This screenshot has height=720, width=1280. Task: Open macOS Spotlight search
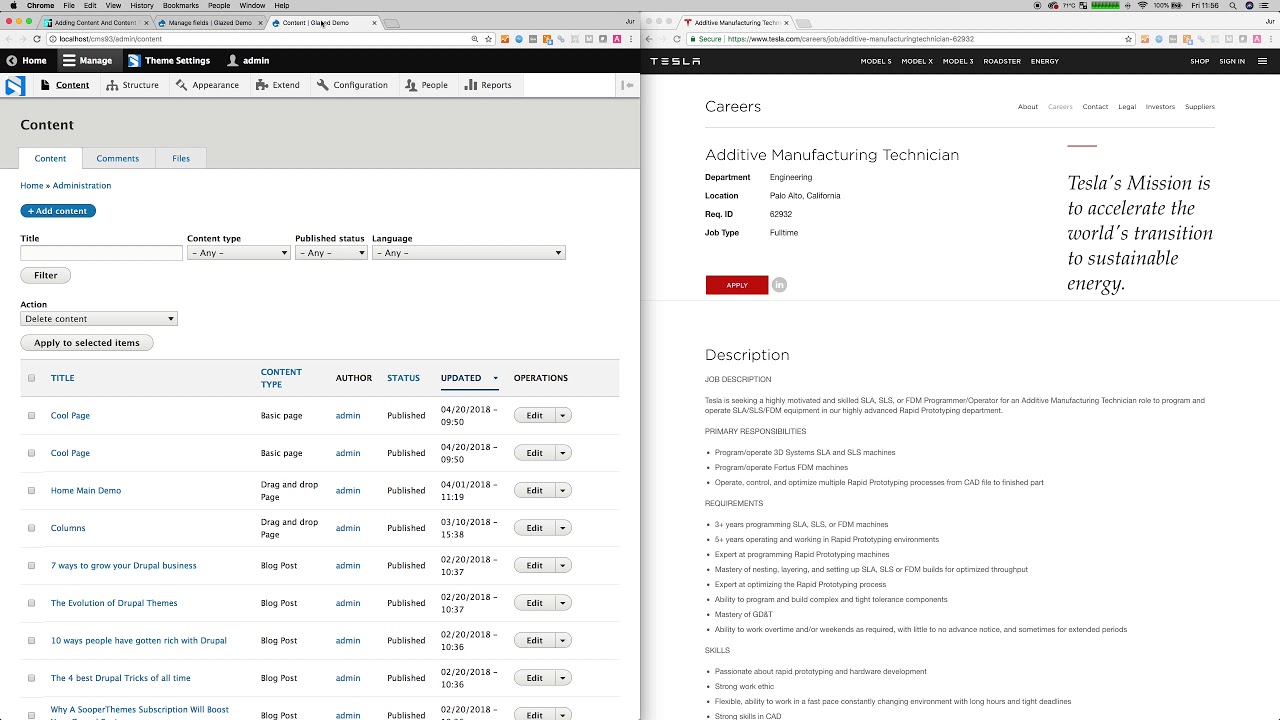point(1232,6)
